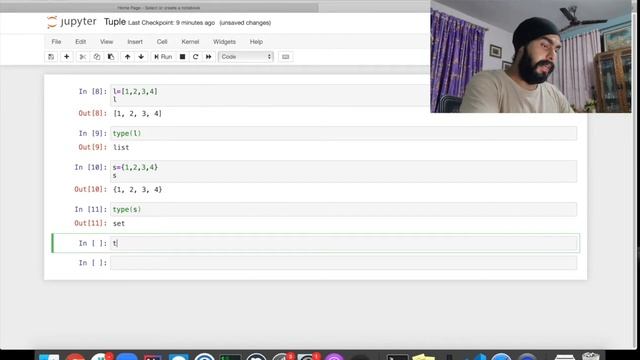640x360 pixels.
Task: Open the Code cell type dropdown
Action: pyautogui.click(x=246, y=57)
